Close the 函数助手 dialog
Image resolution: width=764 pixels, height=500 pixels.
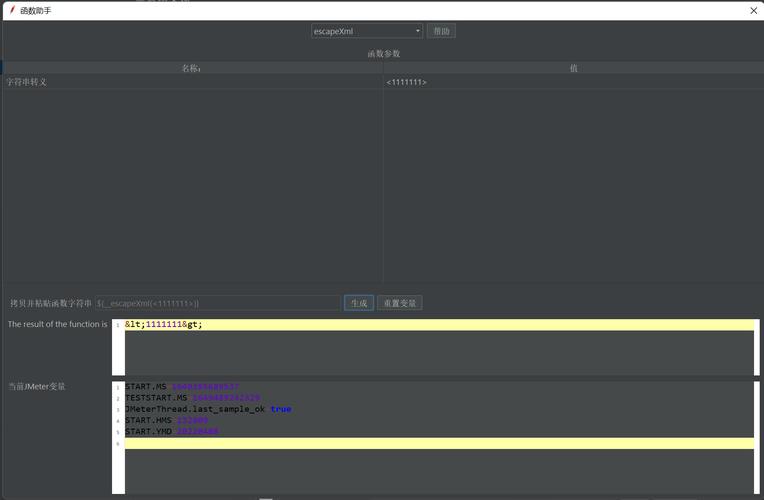click(753, 10)
